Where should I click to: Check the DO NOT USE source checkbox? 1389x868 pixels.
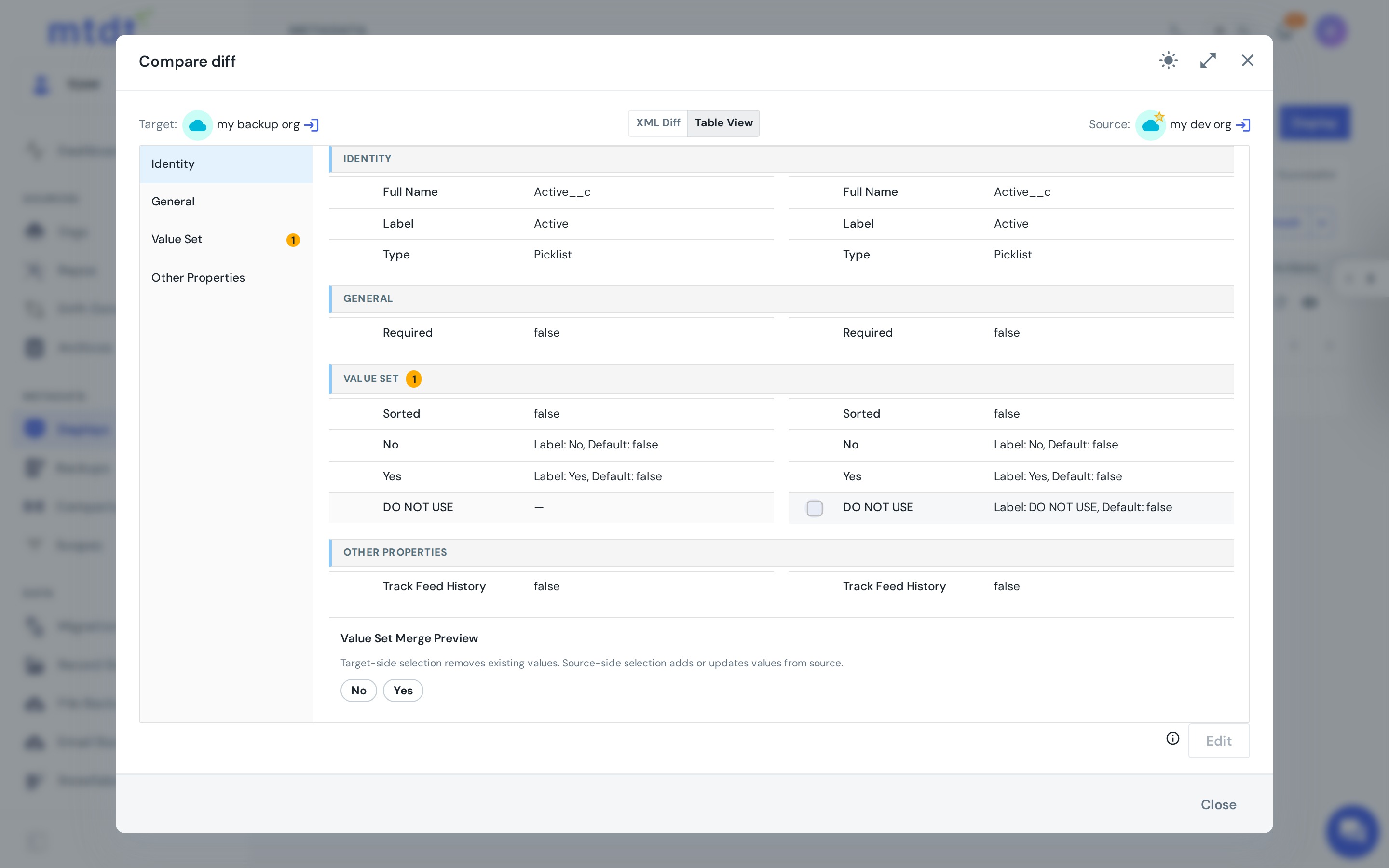point(815,508)
